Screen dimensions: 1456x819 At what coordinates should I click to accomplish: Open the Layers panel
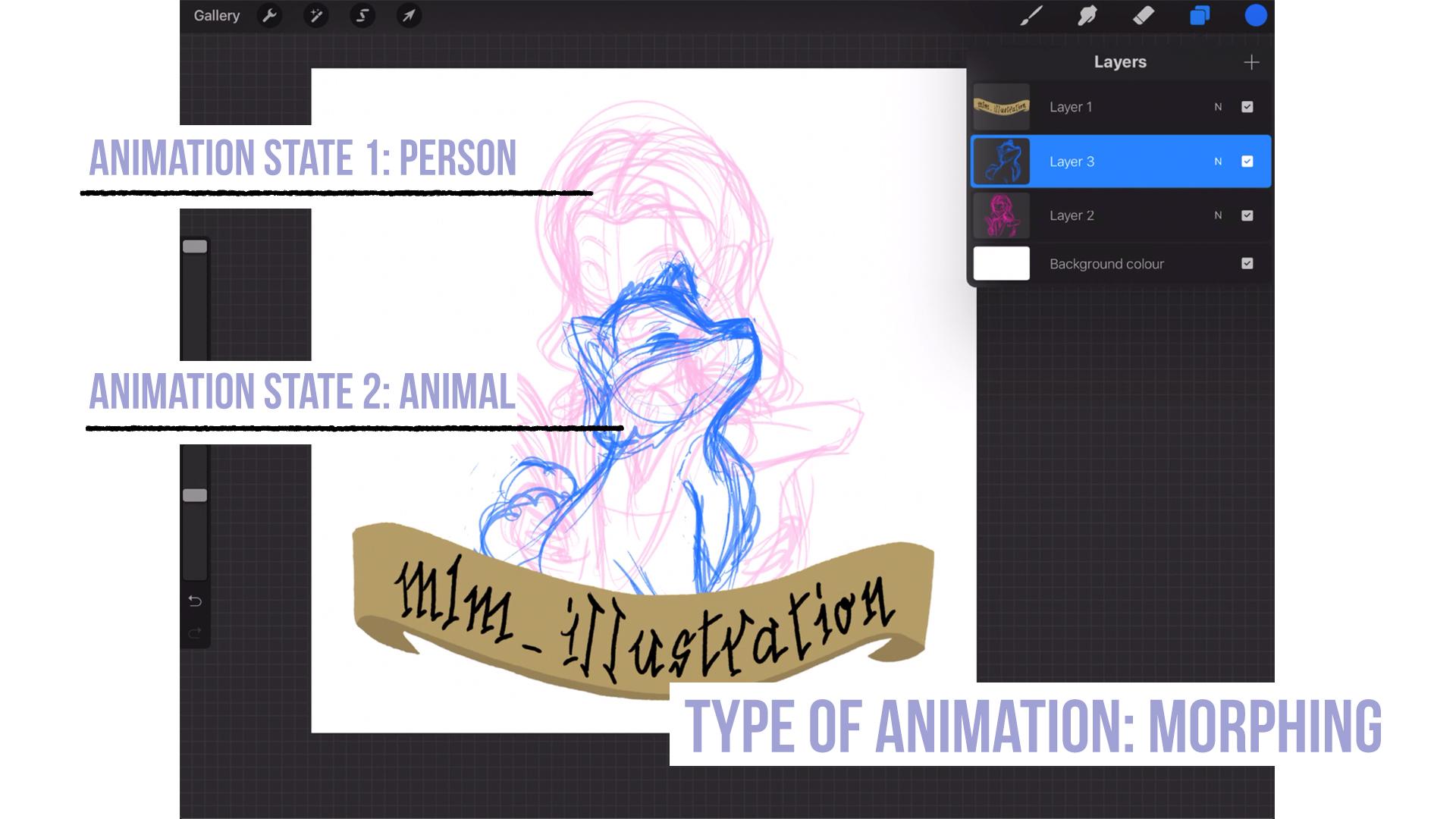tap(1200, 15)
